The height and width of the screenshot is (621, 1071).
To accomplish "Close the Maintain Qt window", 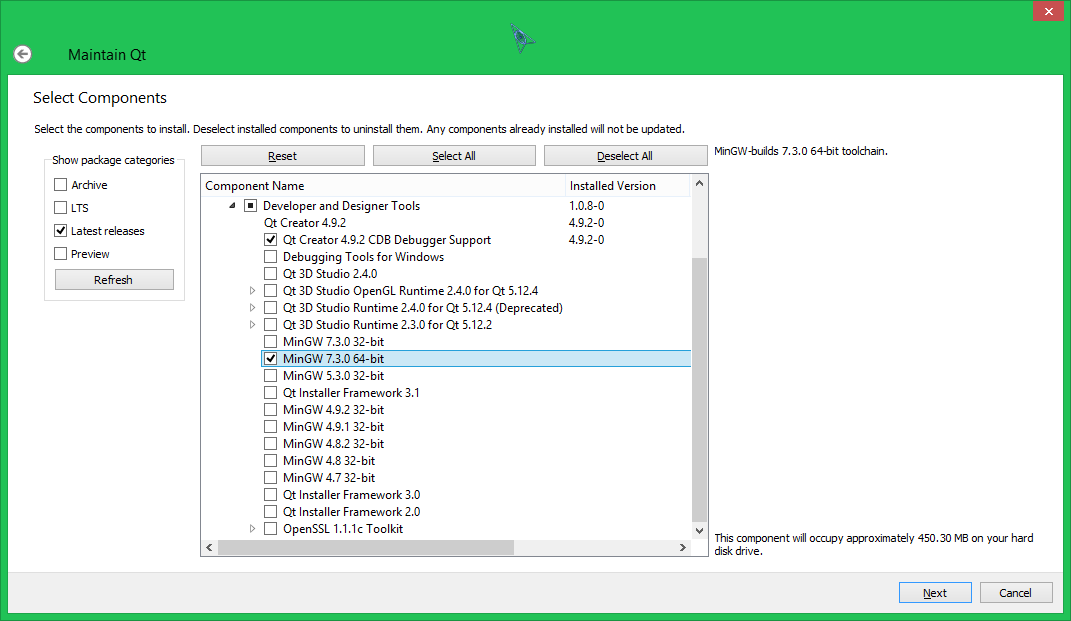I will click(x=1048, y=11).
